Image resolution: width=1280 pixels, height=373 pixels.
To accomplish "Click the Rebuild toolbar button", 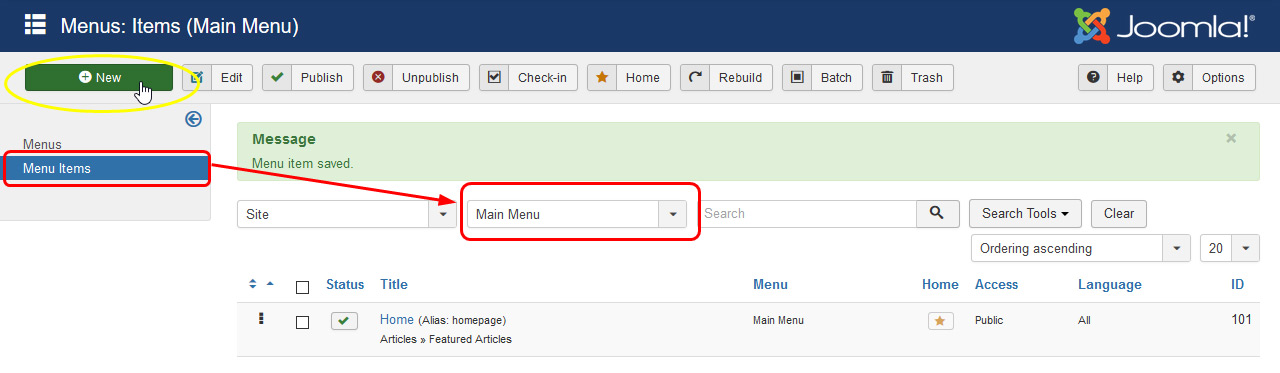I will pos(726,77).
